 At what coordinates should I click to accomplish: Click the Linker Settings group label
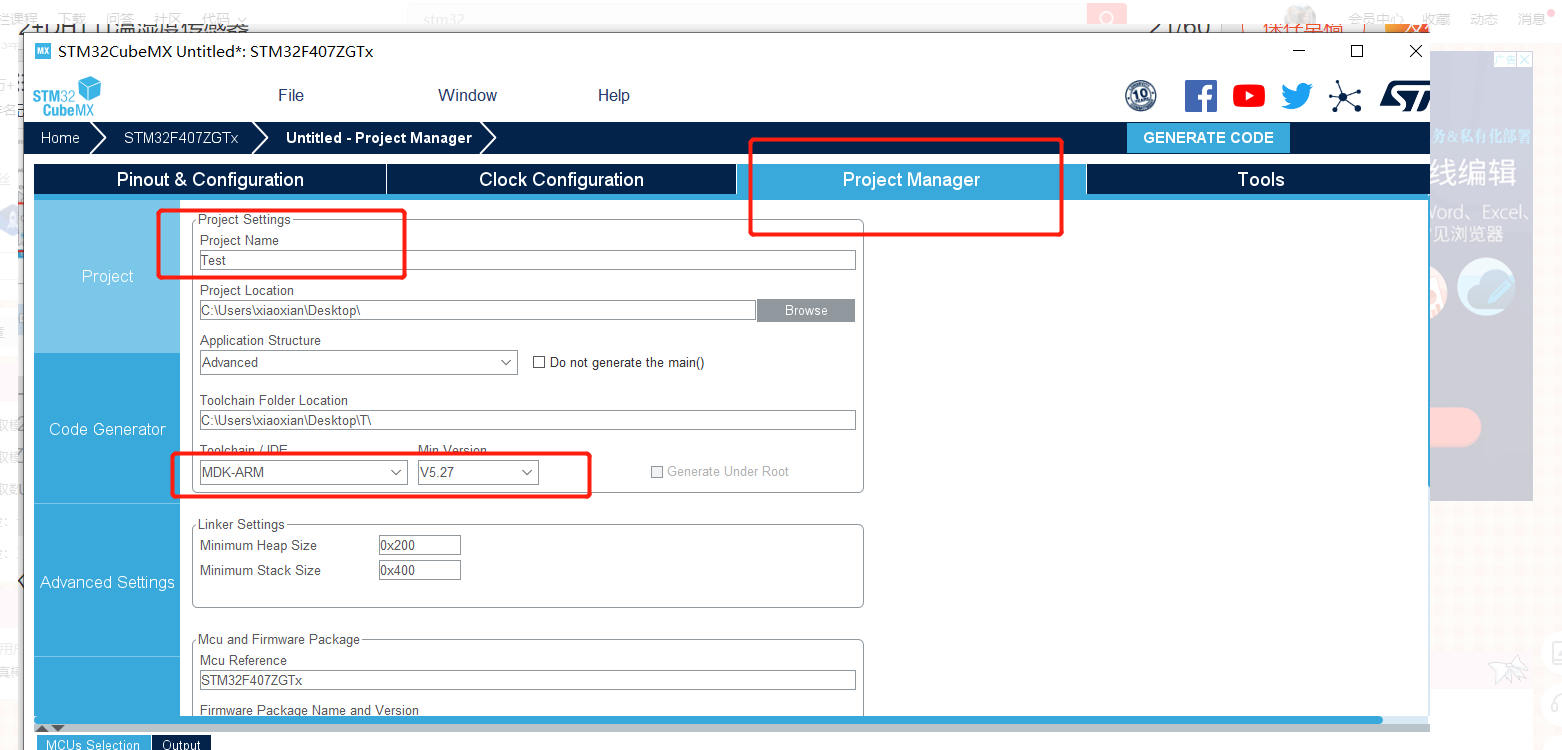(241, 524)
